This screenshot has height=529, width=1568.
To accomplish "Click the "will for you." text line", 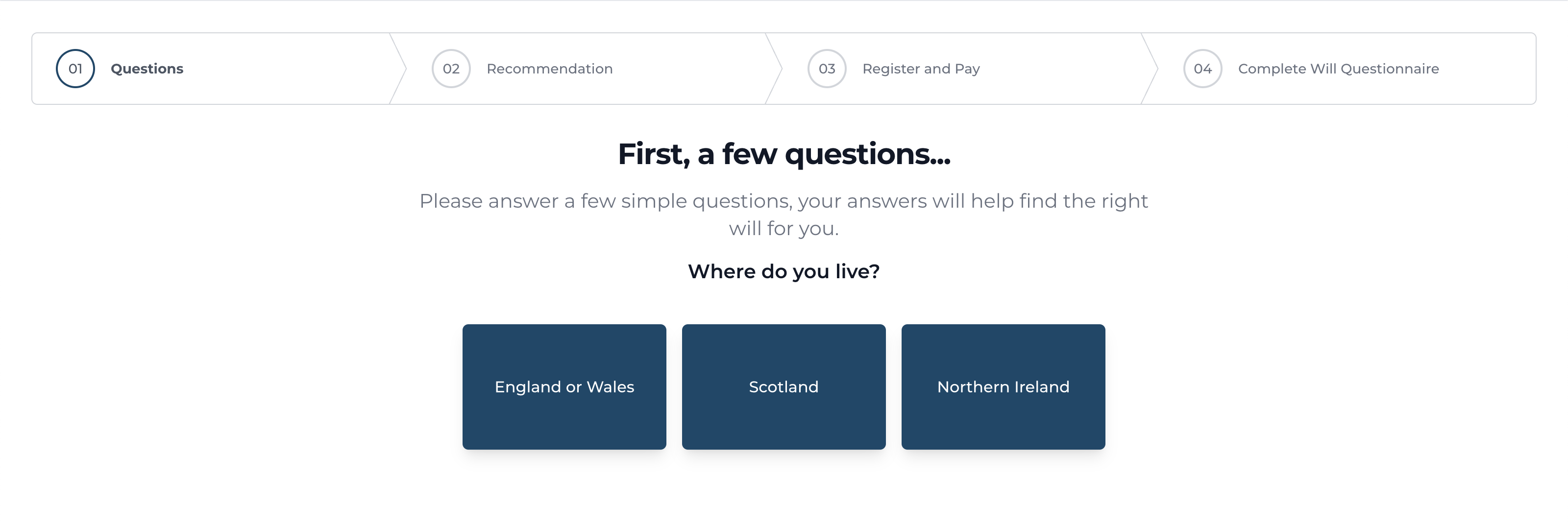I will [x=784, y=229].
